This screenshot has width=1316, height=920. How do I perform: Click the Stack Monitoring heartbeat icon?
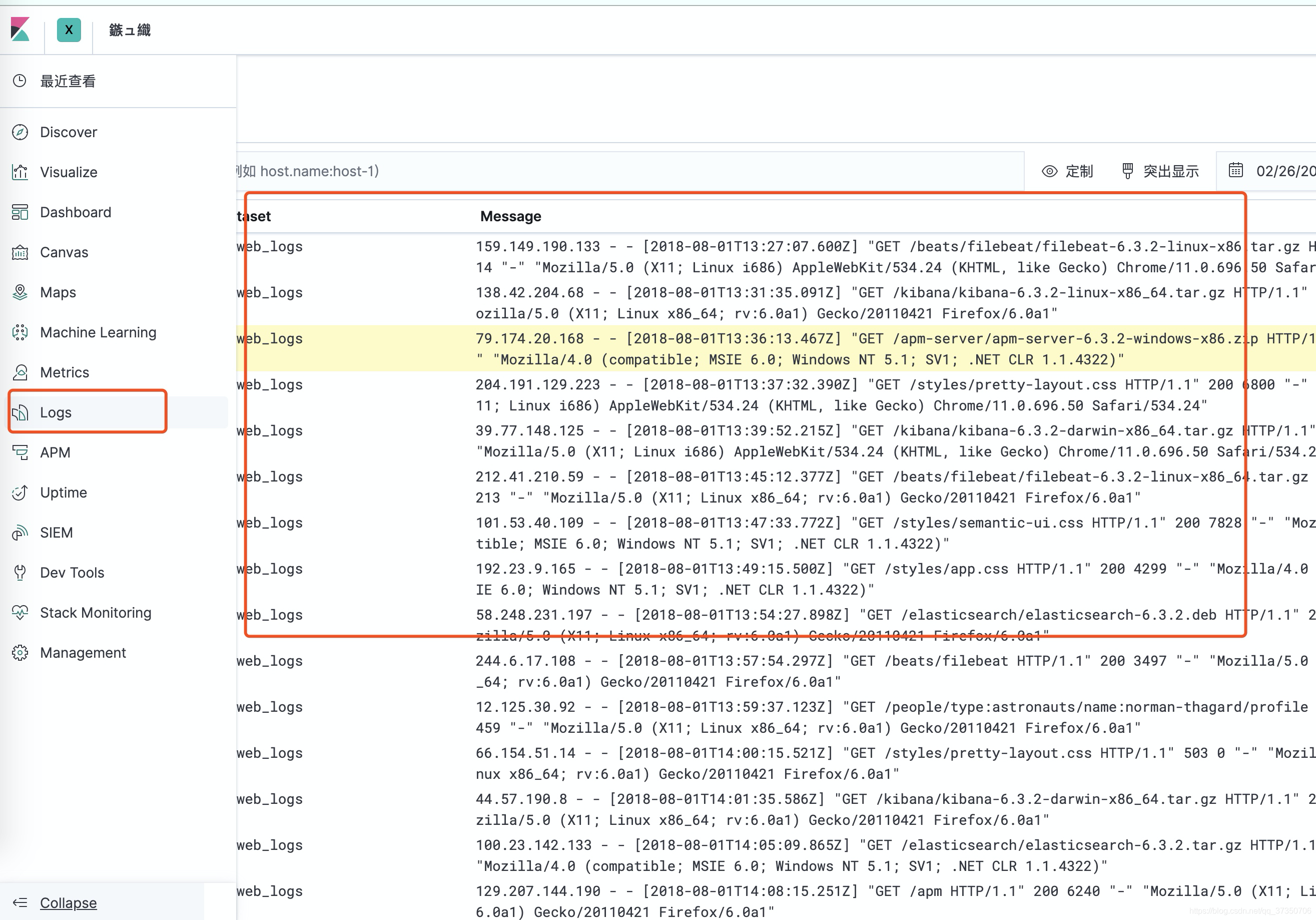coord(20,613)
